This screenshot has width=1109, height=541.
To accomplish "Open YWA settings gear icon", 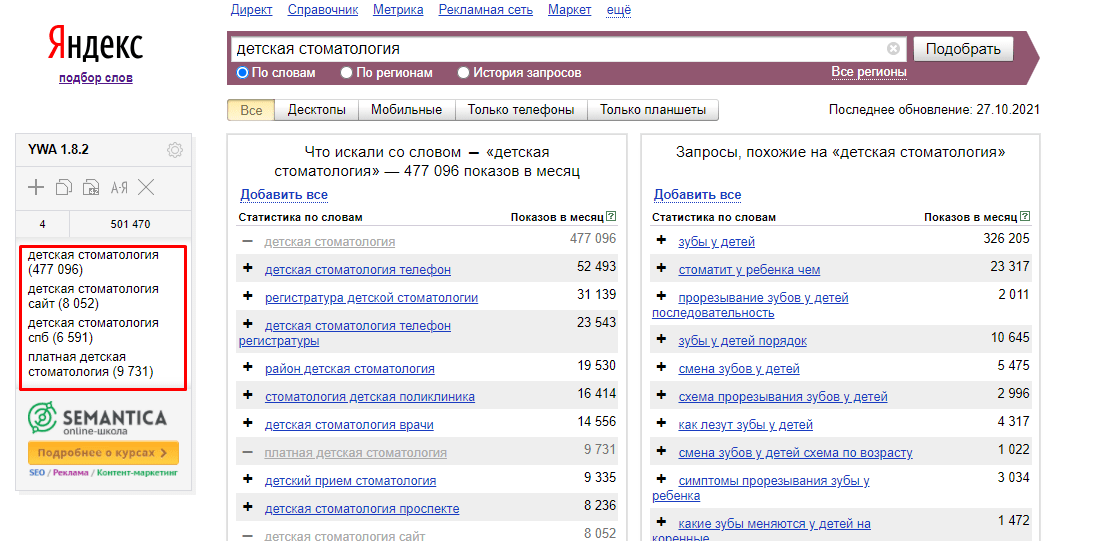I will click(175, 150).
